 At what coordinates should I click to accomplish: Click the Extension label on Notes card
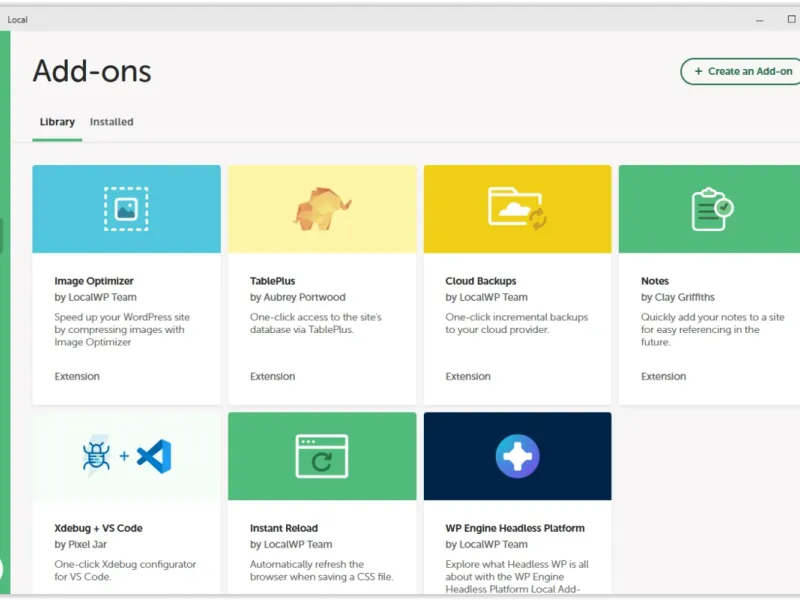click(663, 377)
